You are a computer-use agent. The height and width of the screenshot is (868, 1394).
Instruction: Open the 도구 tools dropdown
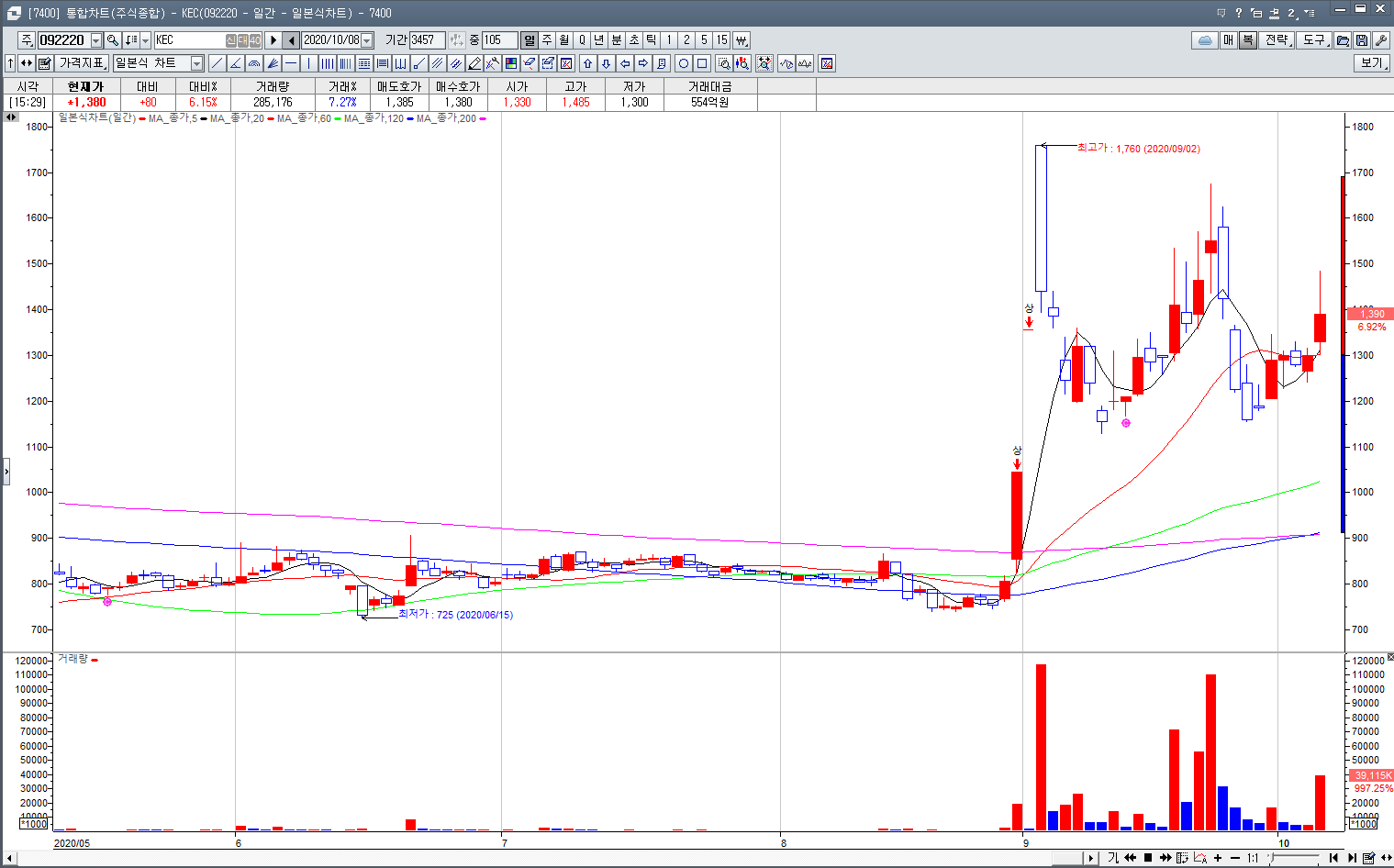click(1315, 40)
